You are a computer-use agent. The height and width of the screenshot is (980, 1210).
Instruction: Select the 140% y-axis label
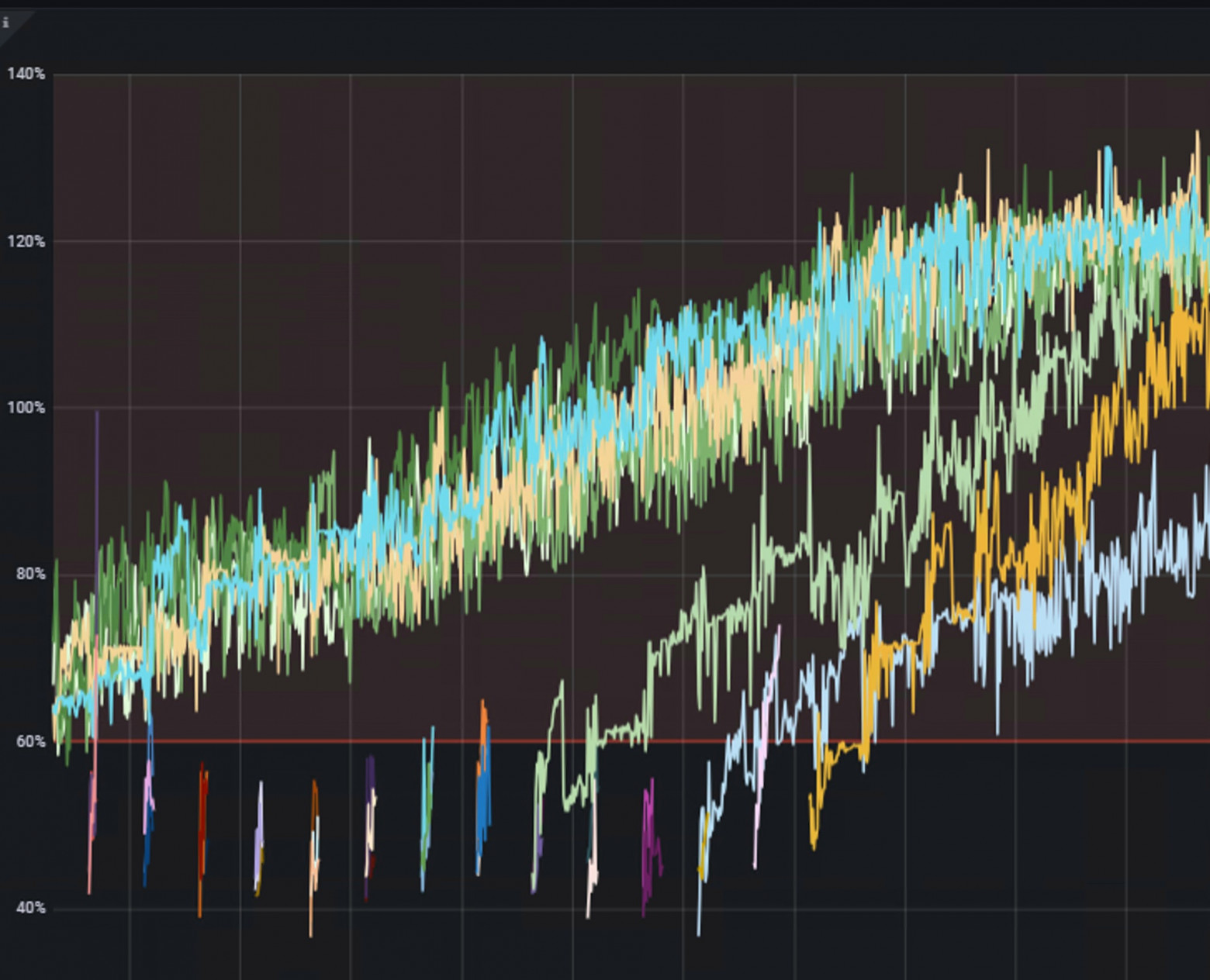click(x=26, y=74)
